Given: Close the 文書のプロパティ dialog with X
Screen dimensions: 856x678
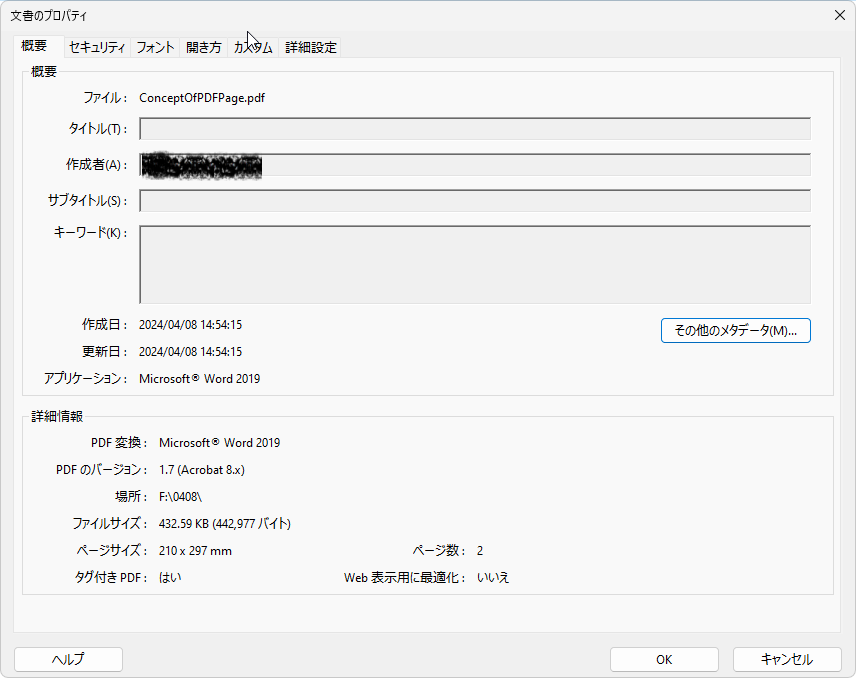Looking at the screenshot, I should click(839, 14).
